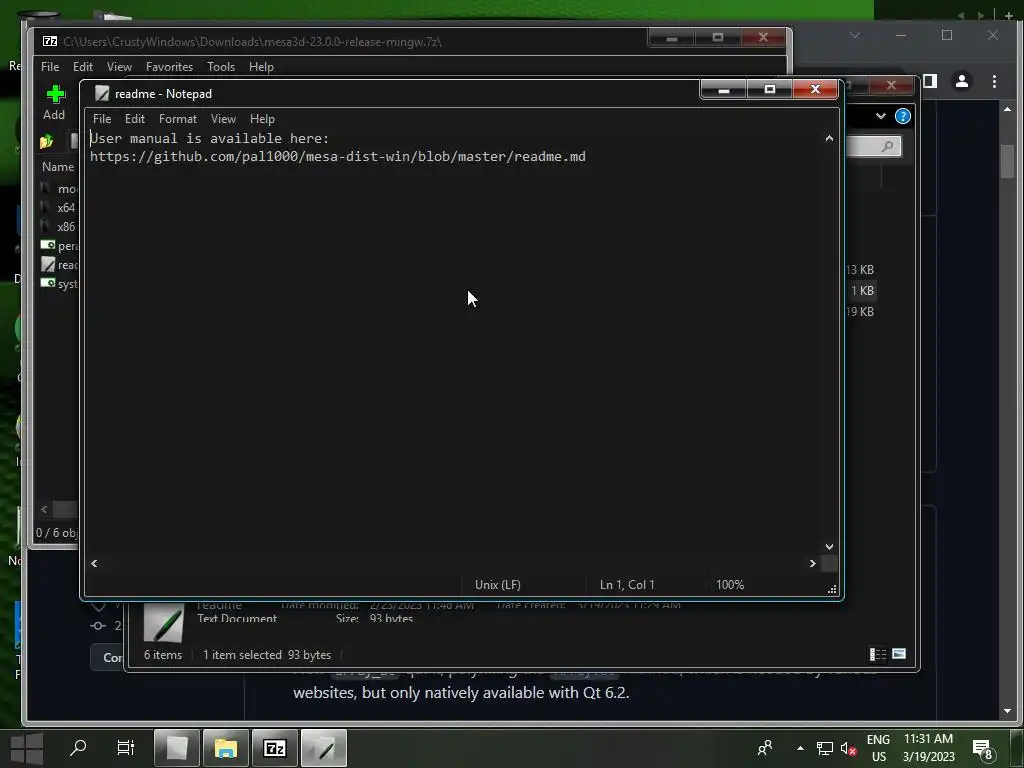
Task: Switch Explorer to details view icon
Action: pos(878,654)
